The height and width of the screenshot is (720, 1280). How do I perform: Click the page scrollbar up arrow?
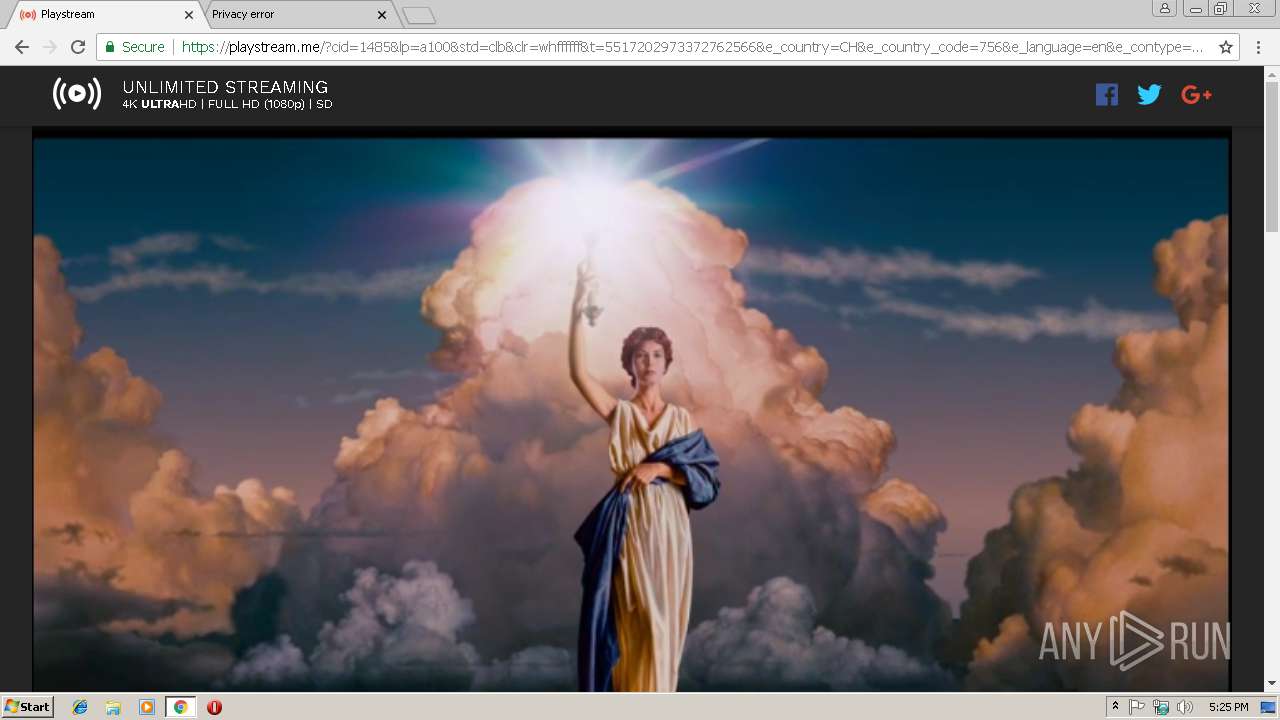(x=1272, y=74)
